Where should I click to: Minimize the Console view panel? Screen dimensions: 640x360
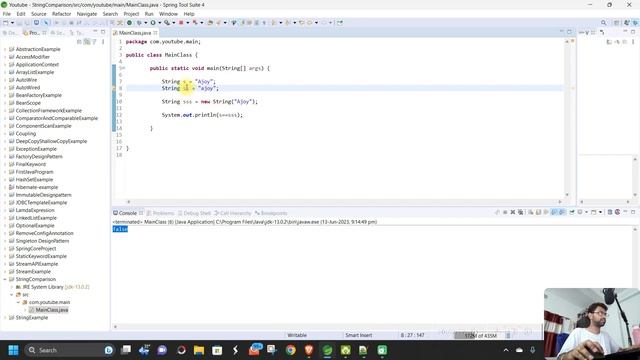pos(625,212)
